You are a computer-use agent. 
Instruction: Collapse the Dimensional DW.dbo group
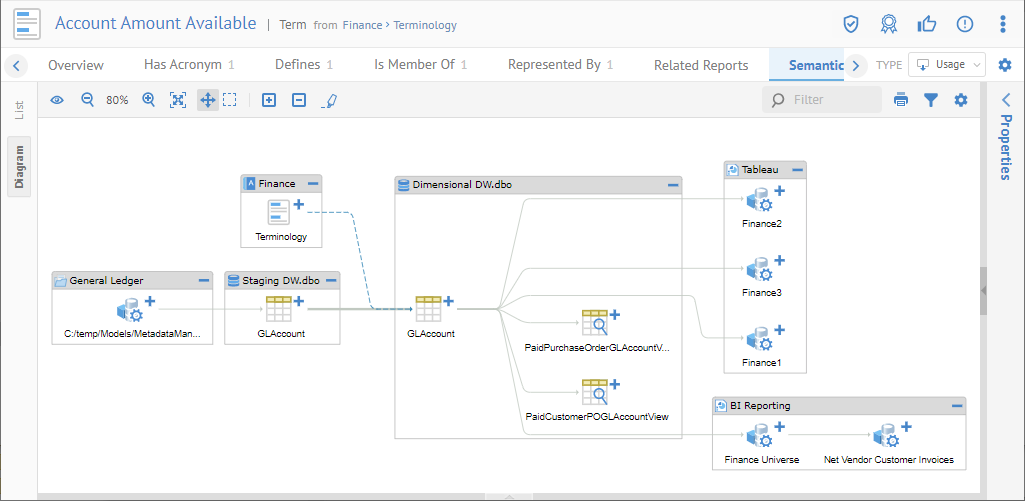(x=674, y=185)
